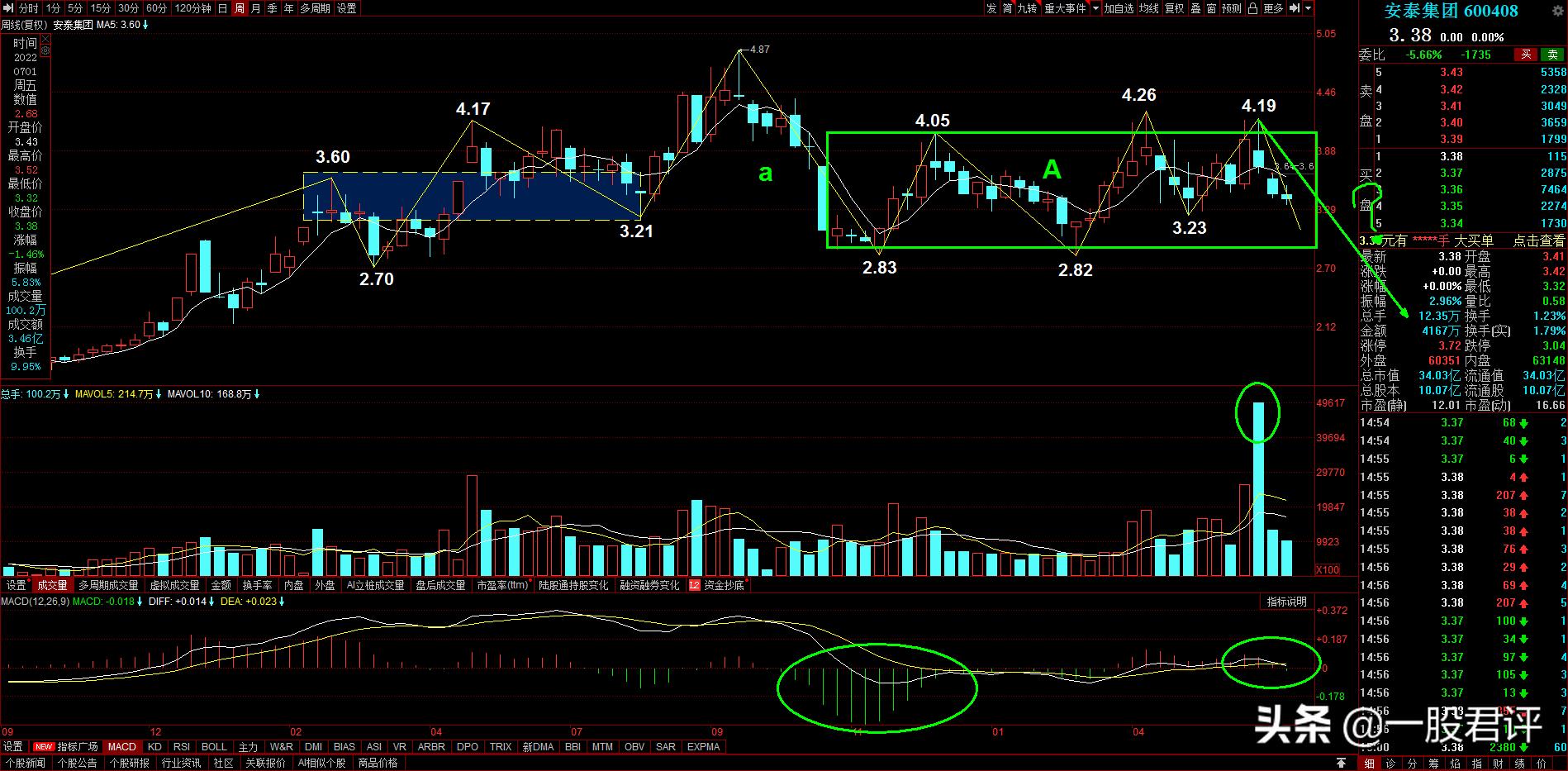Image resolution: width=1568 pixels, height=771 pixels.
Task: Toggle 加自选 add to watchlist
Action: pos(1119,8)
